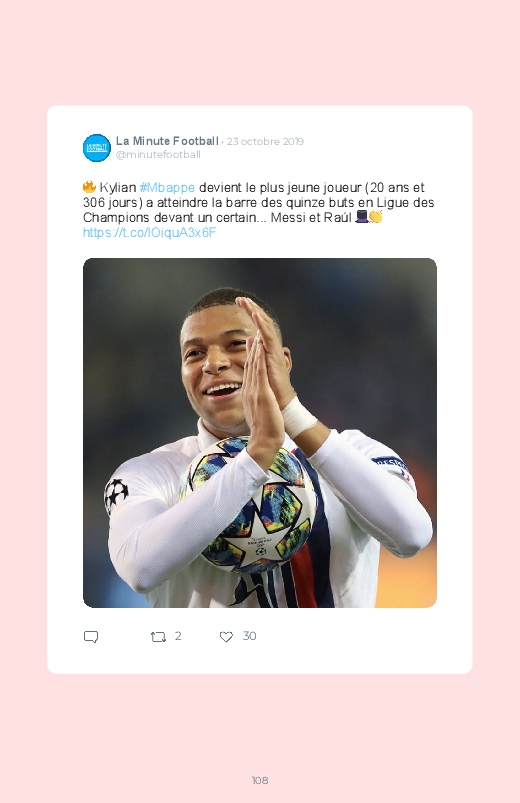Click the clapping hands emoji

coord(376,217)
